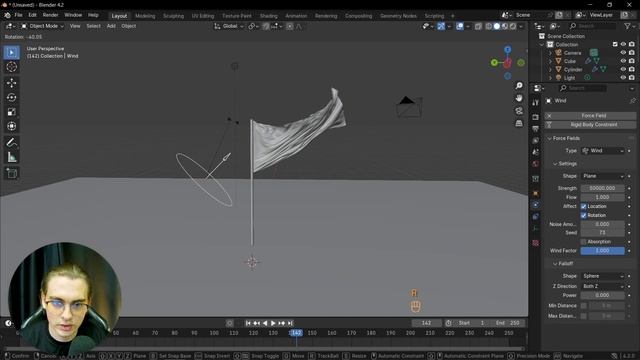Open the Physics properties tab icon
The height and width of the screenshot is (360, 640).
(x=536, y=205)
